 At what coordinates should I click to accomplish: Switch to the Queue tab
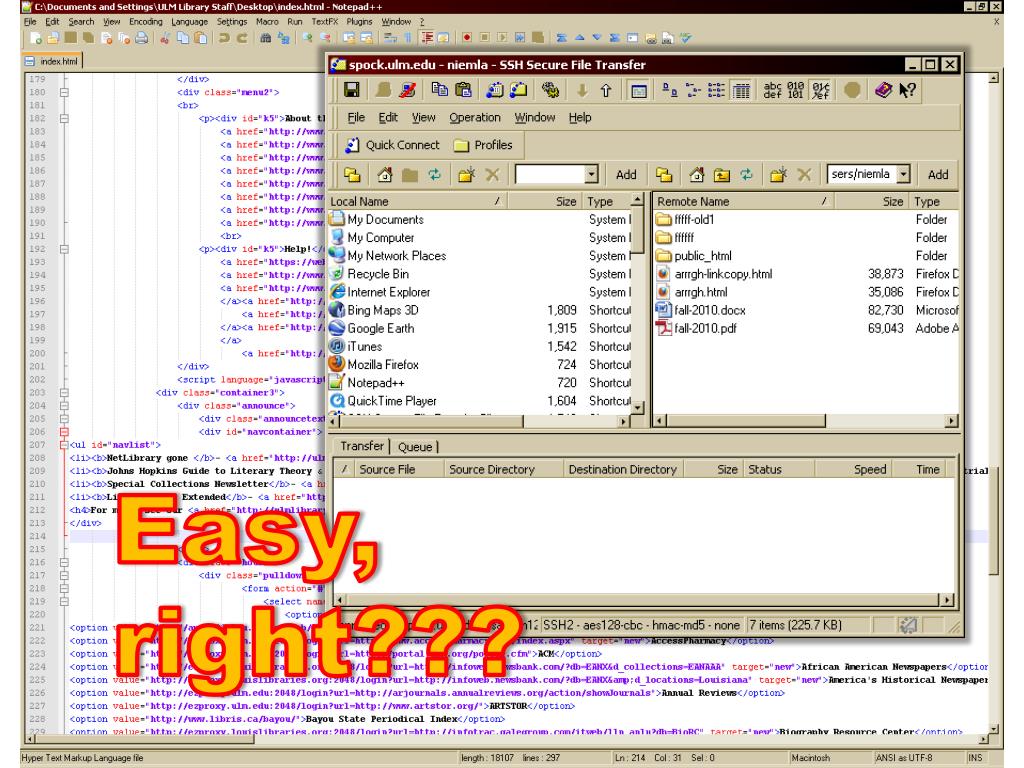pyautogui.click(x=415, y=447)
